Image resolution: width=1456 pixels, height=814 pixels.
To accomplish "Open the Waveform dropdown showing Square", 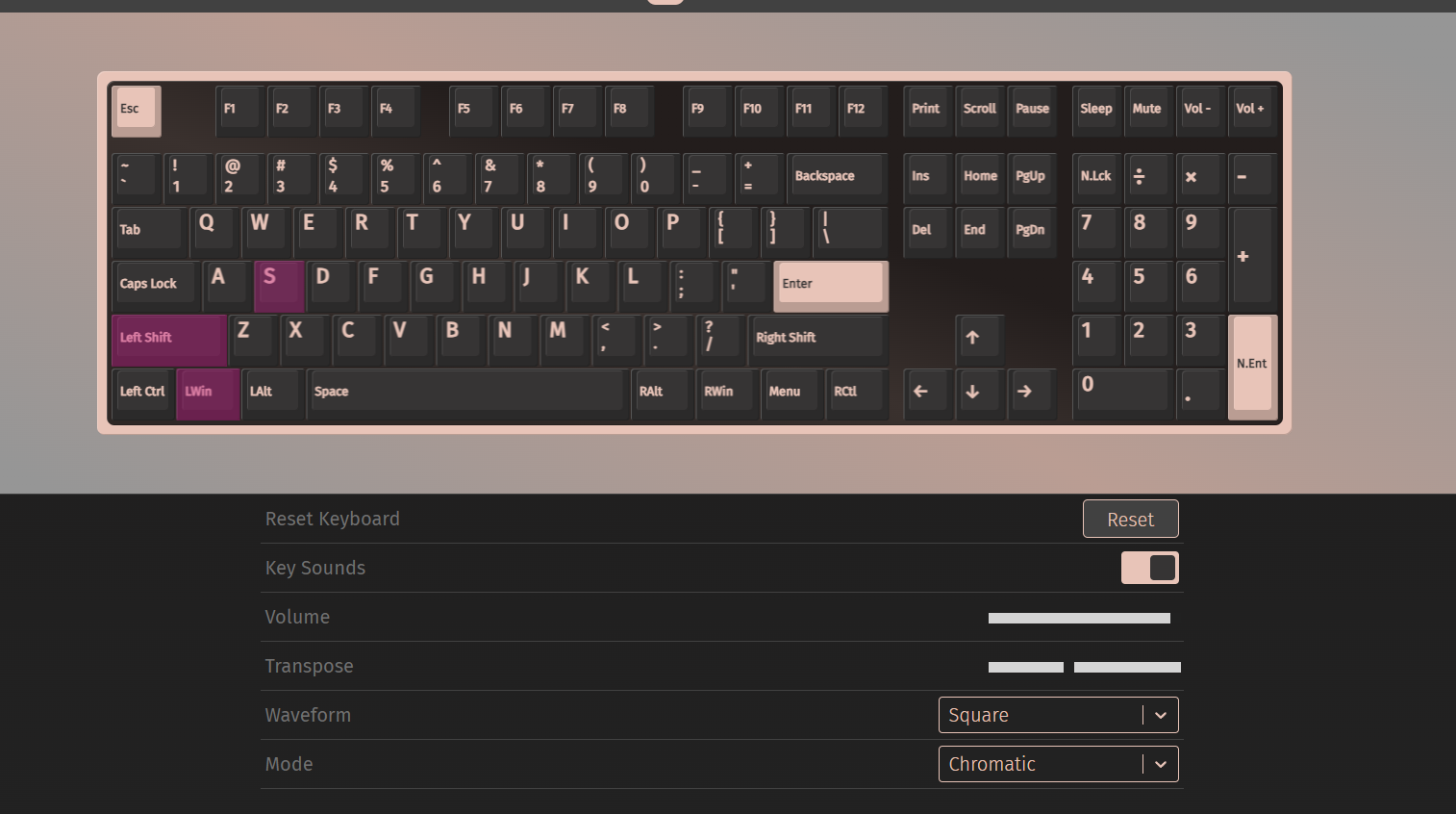I will click(x=1059, y=715).
